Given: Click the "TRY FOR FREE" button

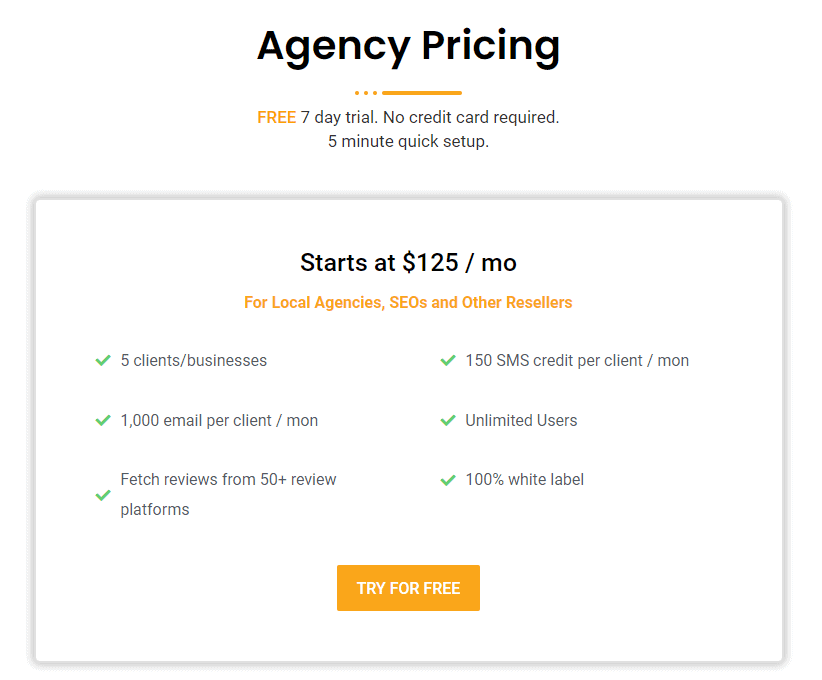Looking at the screenshot, I should [408, 588].
